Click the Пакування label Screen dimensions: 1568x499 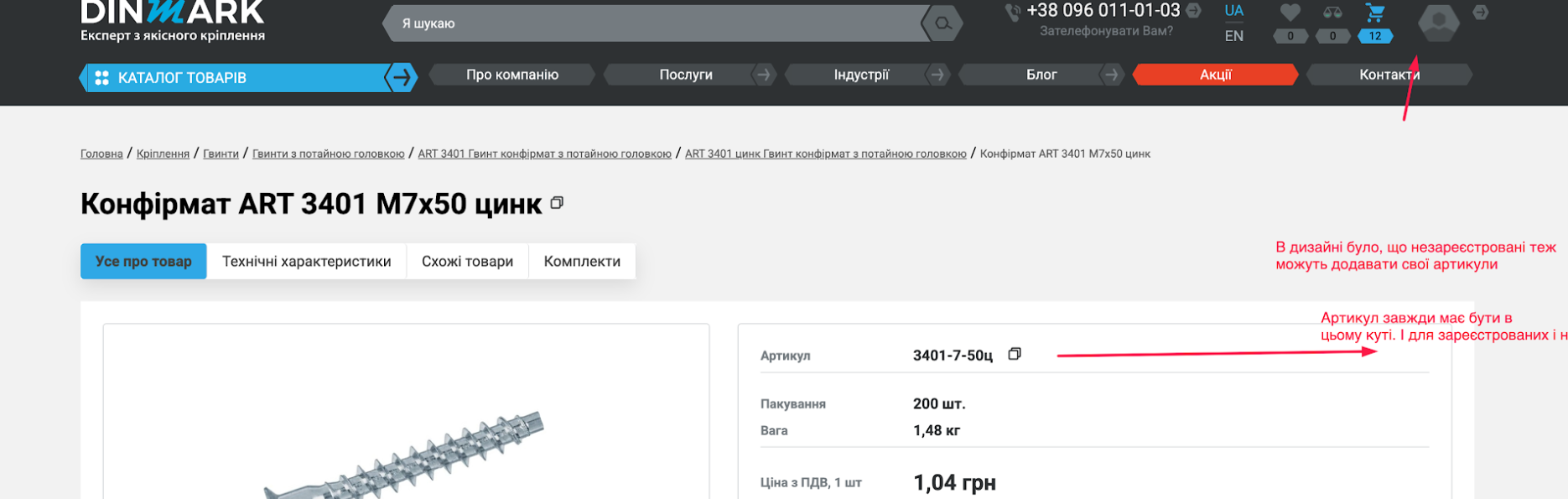(x=792, y=403)
